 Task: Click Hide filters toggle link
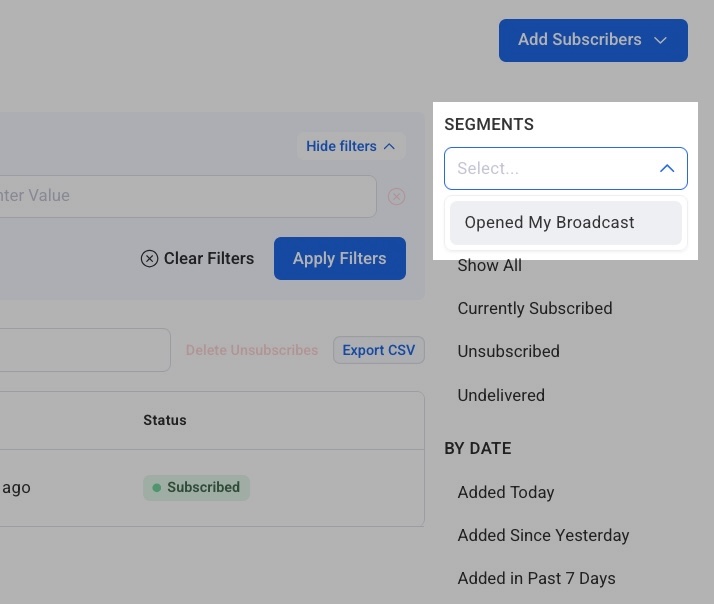[341, 146]
